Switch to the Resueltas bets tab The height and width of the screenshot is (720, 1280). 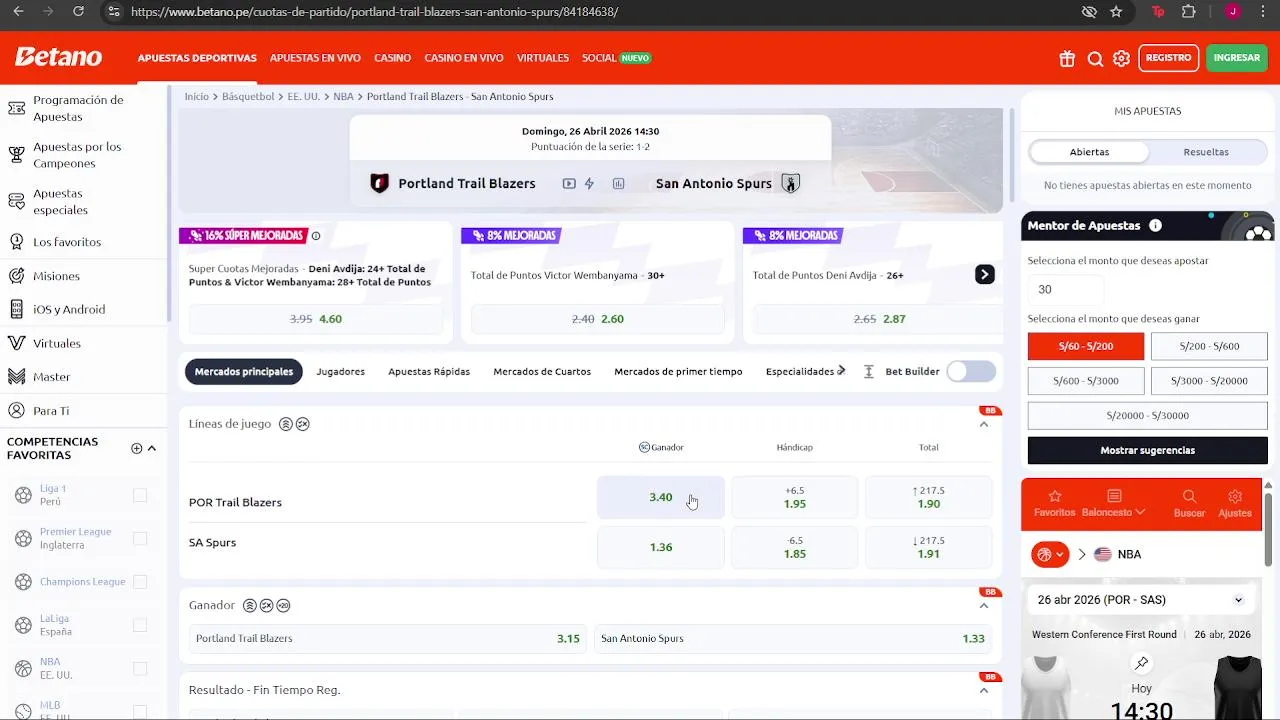pyautogui.click(x=1206, y=152)
